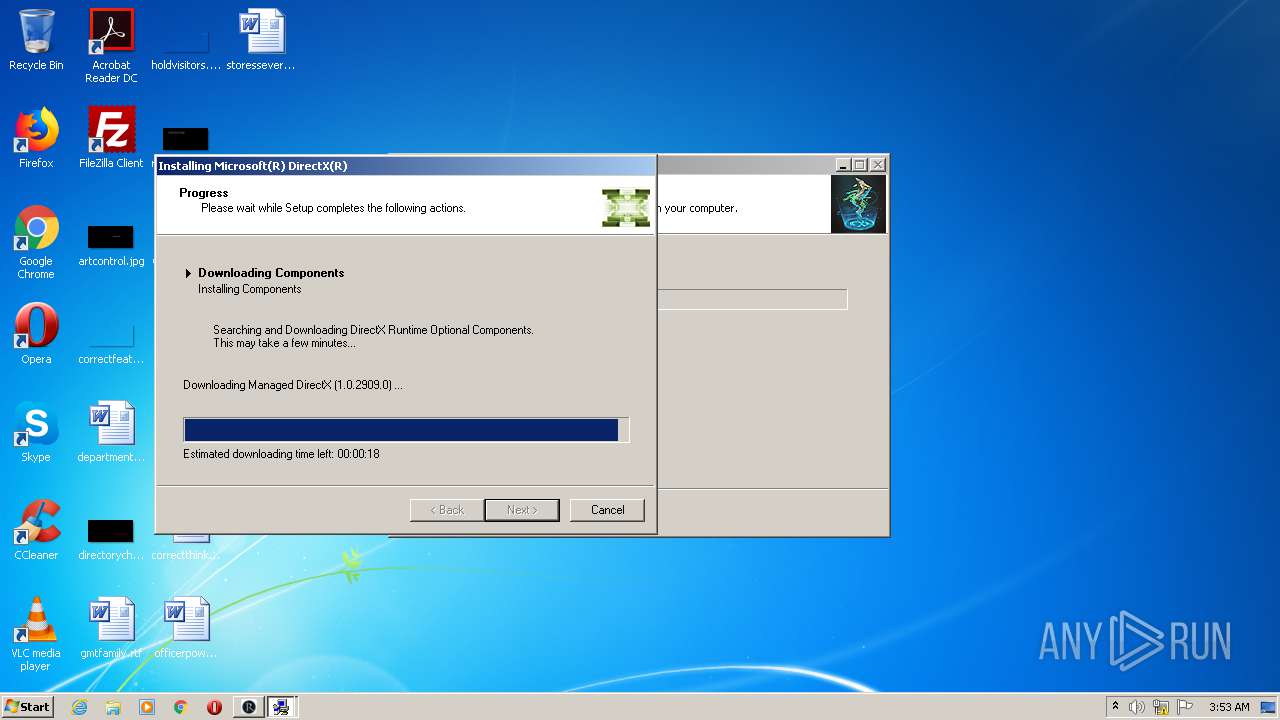Click Show desktop button at taskbar end
This screenshot has width=1280, height=720.
pyautogui.click(x=1270, y=707)
